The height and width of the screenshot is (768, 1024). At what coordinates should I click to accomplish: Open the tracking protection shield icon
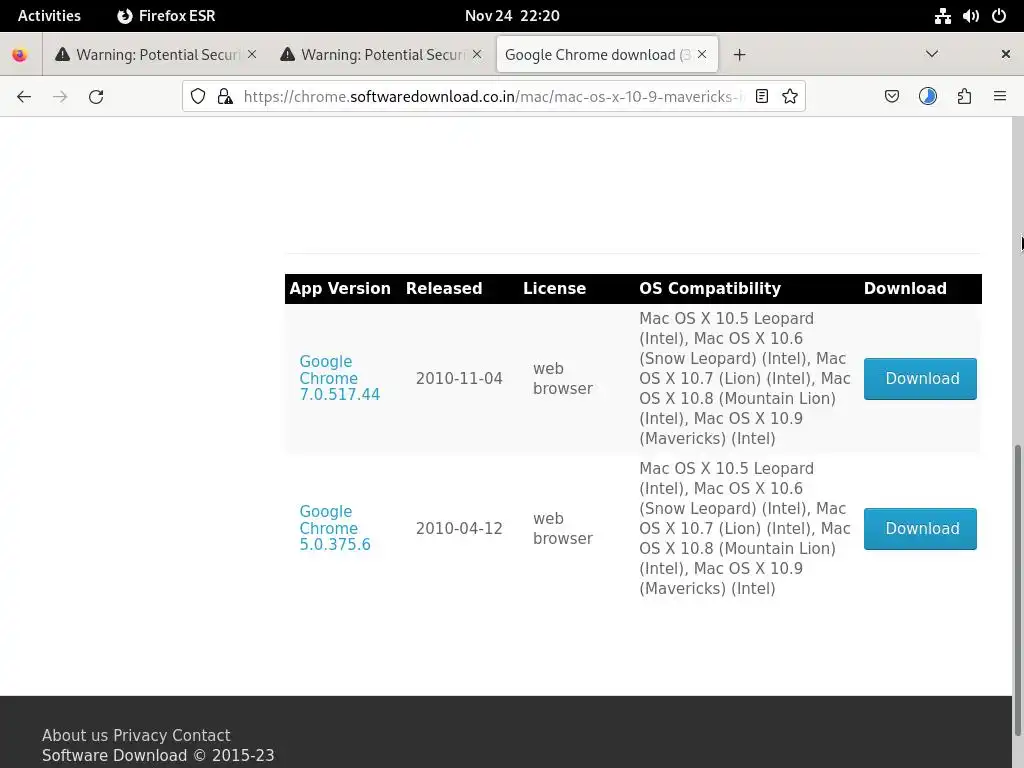[198, 97]
